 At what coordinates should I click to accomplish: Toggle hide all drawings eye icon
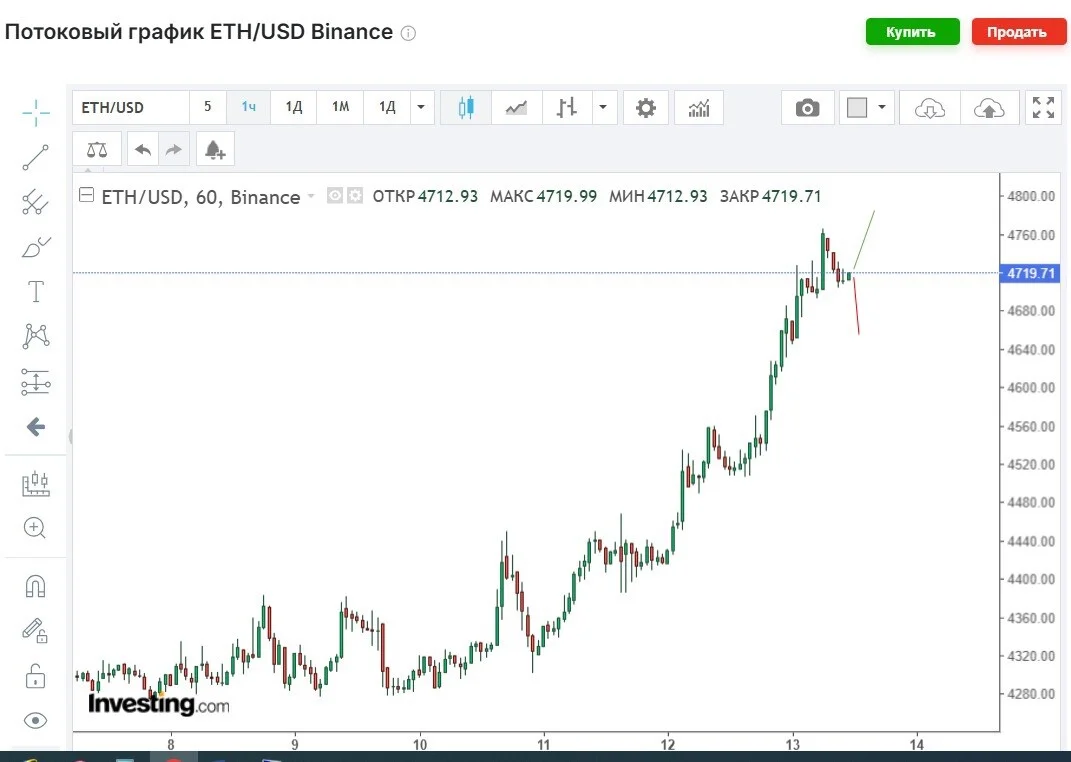click(x=36, y=721)
